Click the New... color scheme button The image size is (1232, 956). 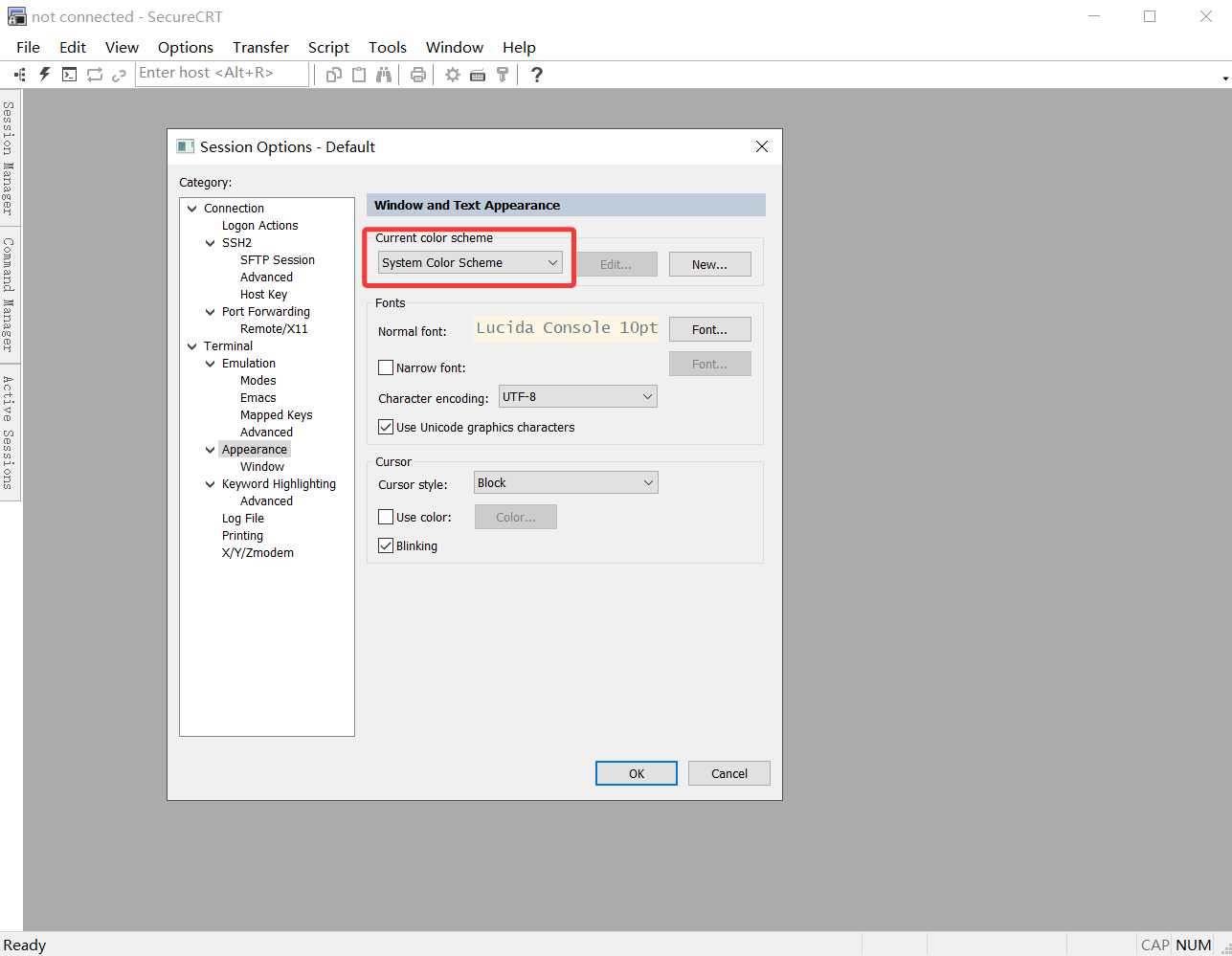709,264
